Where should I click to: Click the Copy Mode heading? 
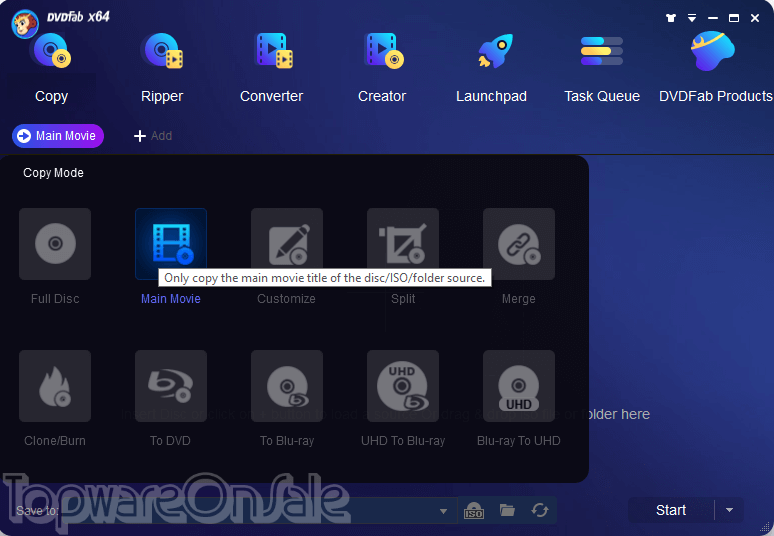[53, 173]
